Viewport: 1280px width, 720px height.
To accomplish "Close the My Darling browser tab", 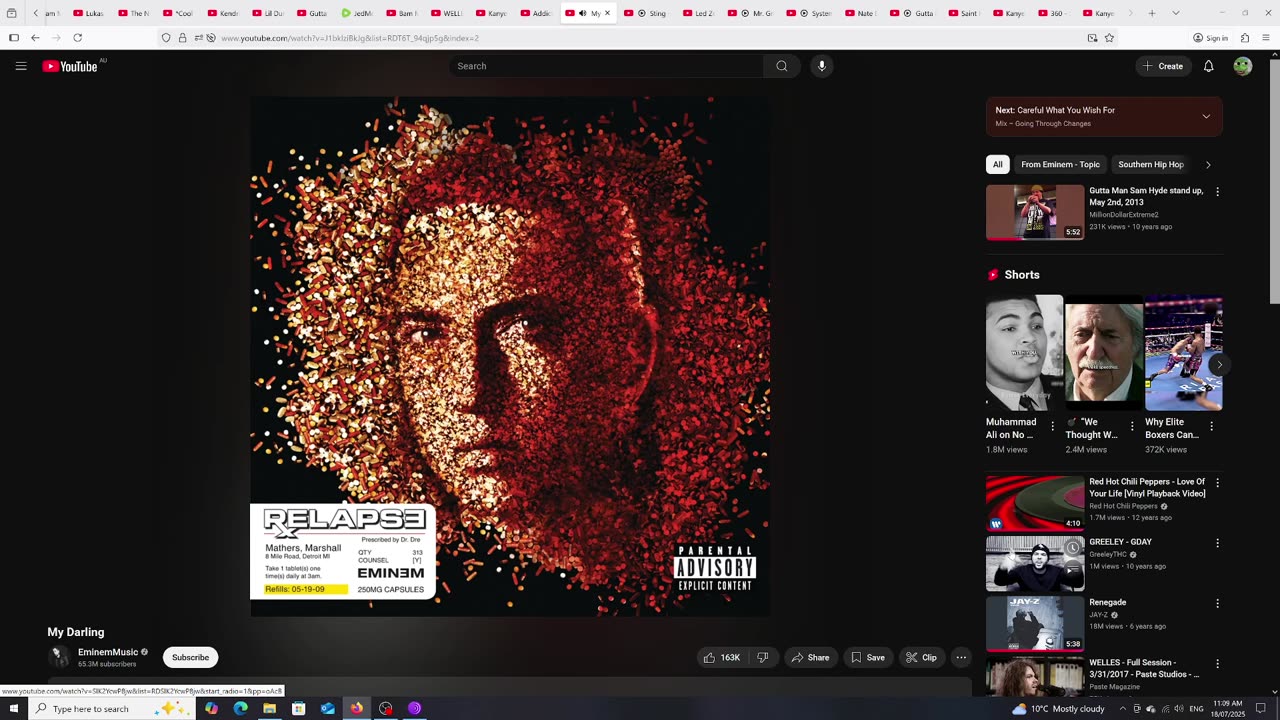I will pos(607,13).
